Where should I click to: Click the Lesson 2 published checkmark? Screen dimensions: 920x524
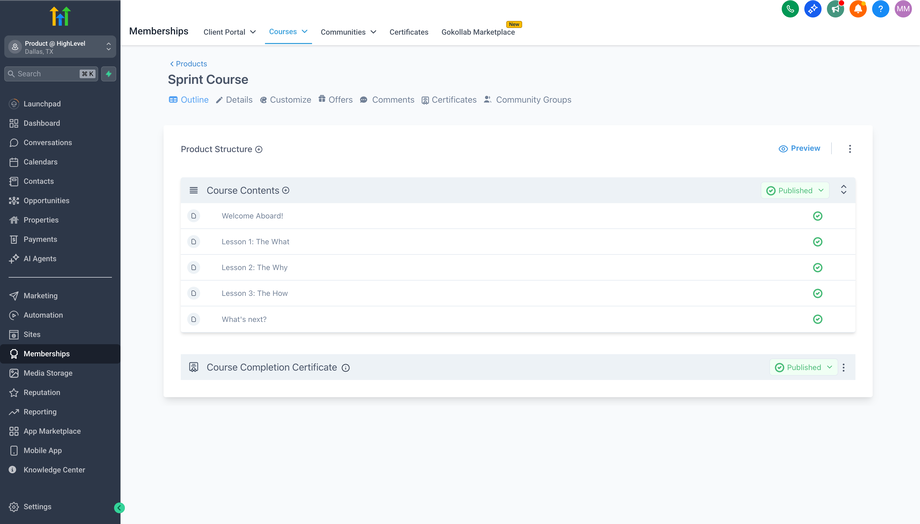point(817,268)
